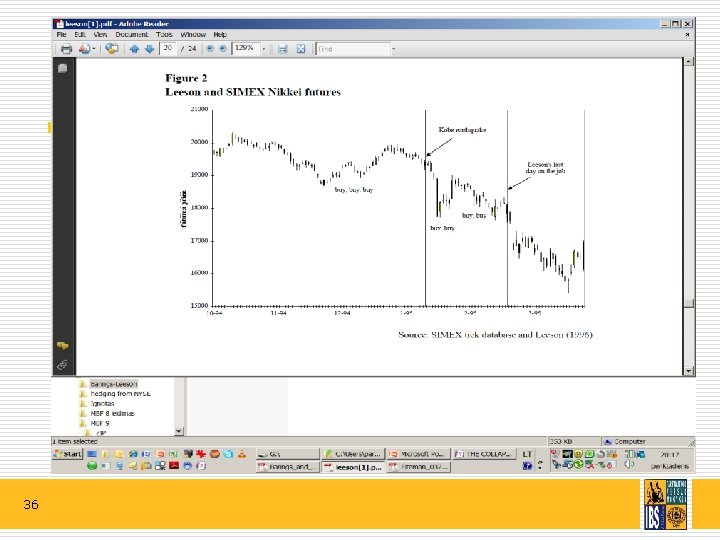Click the LT language indicator

tap(527, 454)
